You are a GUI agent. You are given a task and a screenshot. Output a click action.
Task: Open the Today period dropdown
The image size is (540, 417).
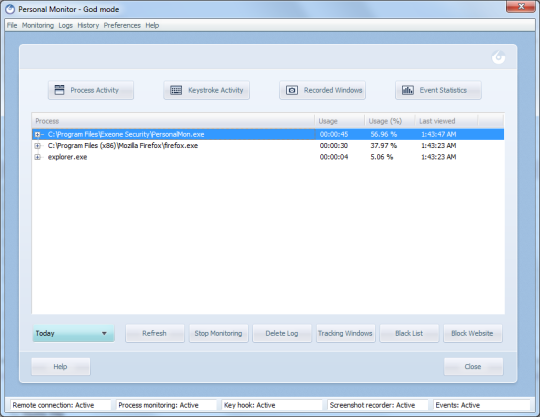(74, 333)
